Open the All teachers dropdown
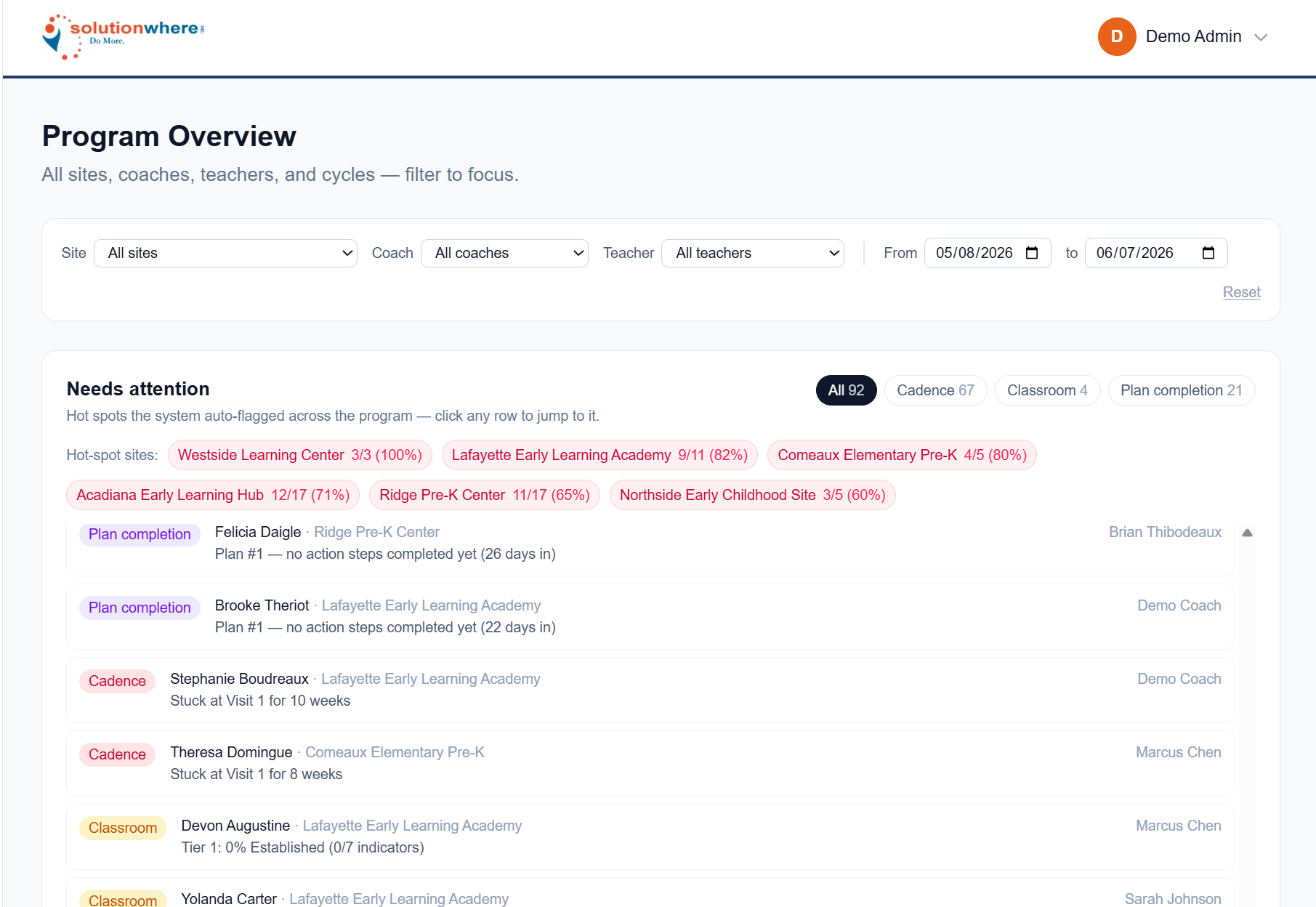 (x=753, y=253)
